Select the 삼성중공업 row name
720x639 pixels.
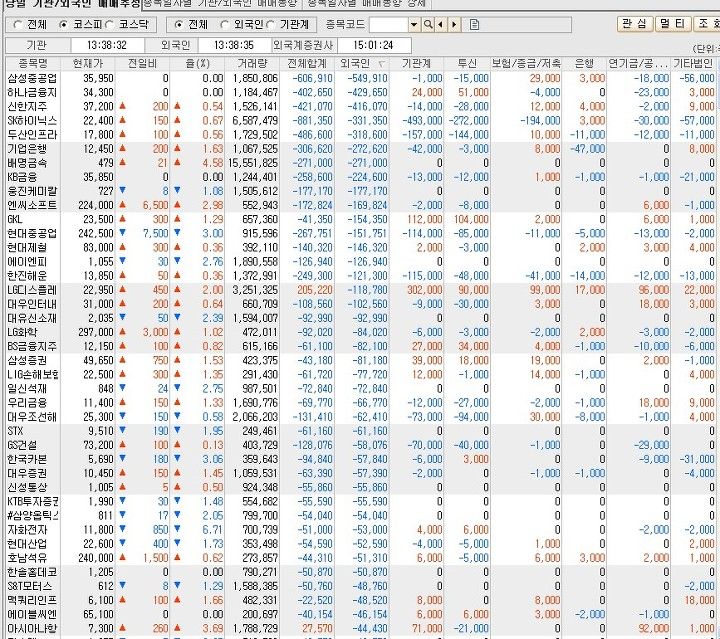tap(32, 78)
